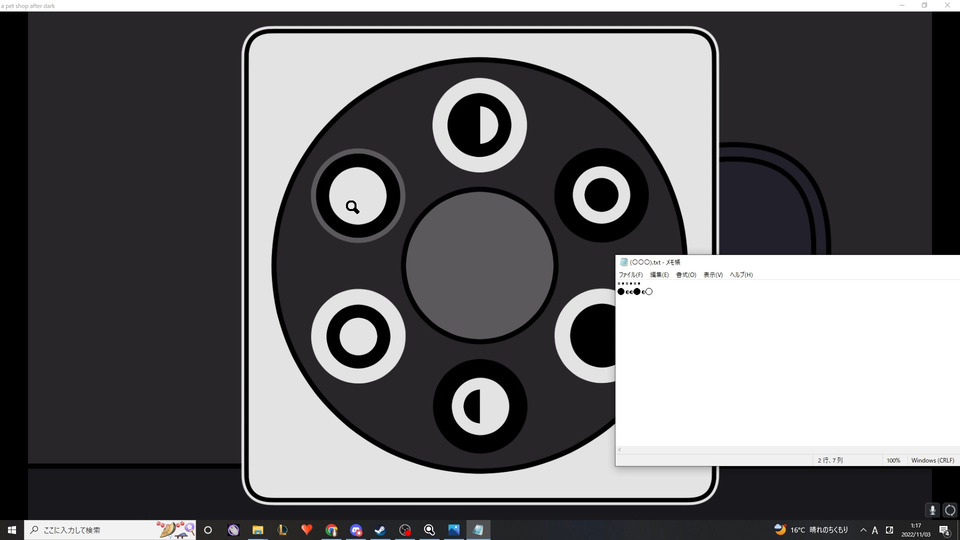Open File Explorer from taskbar
Viewport: 960px width, 540px height.
pos(258,530)
